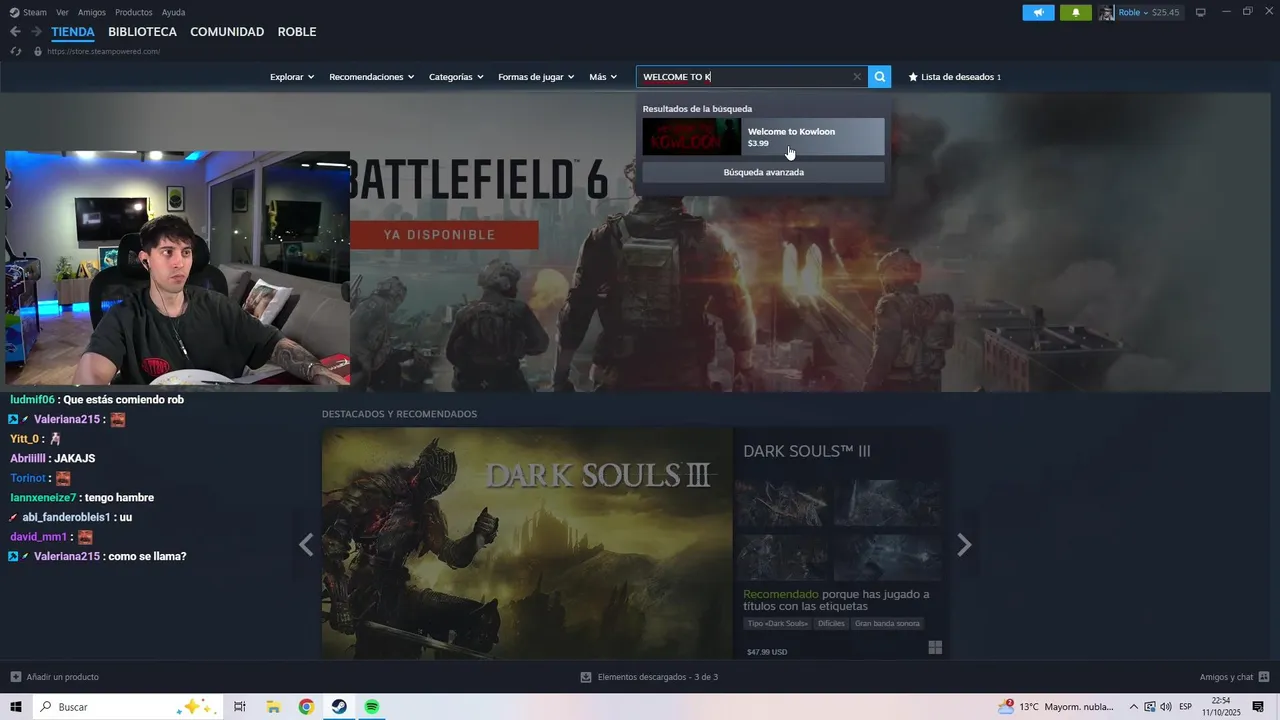Open Task View in taskbar
1280x720 pixels.
[240, 707]
